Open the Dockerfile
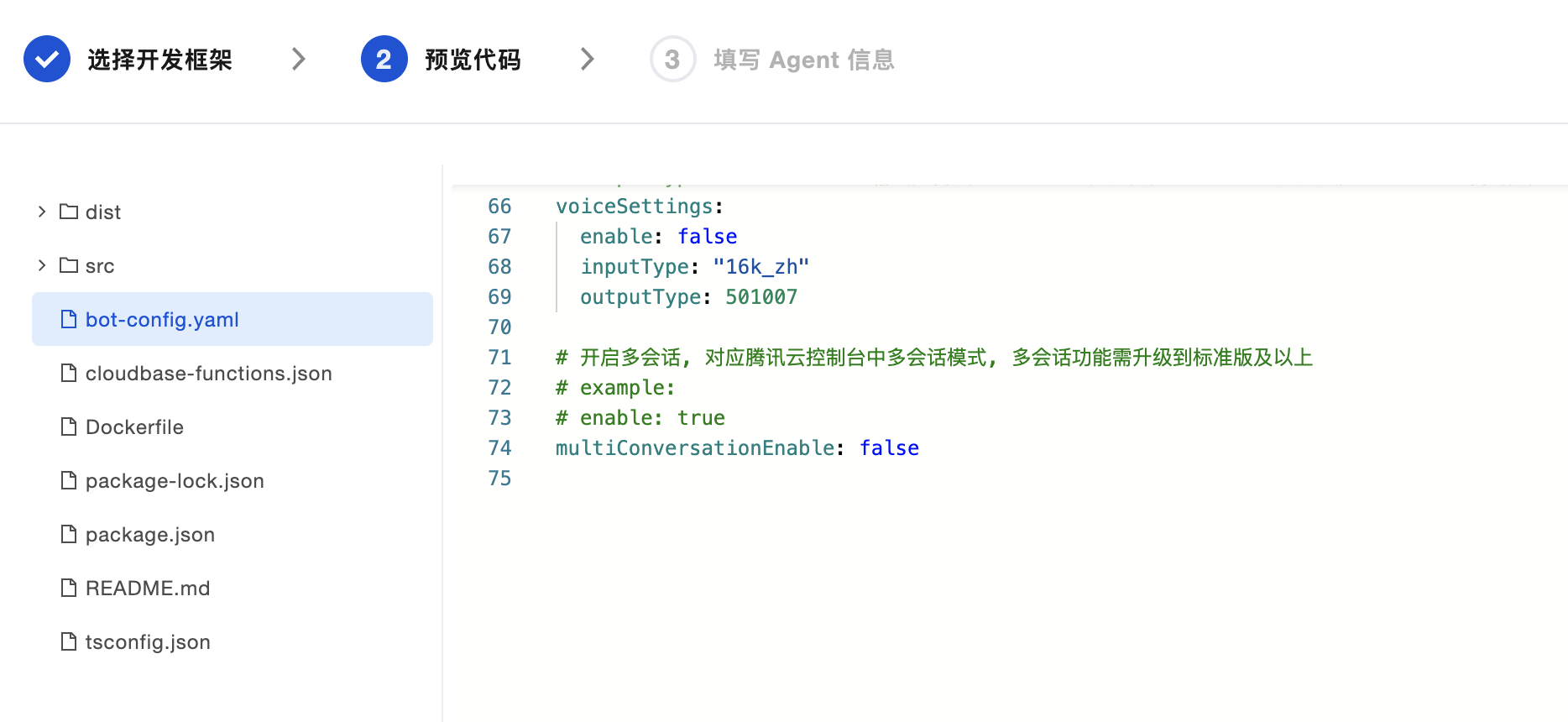 pyautogui.click(x=134, y=427)
